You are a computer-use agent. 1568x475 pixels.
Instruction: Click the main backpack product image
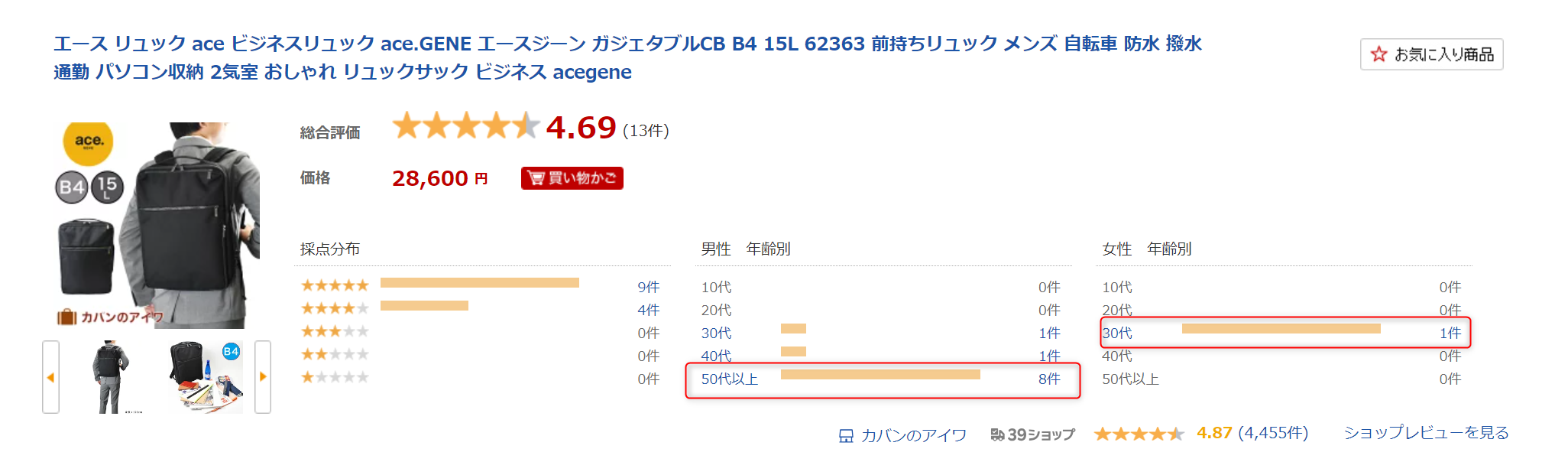157,226
